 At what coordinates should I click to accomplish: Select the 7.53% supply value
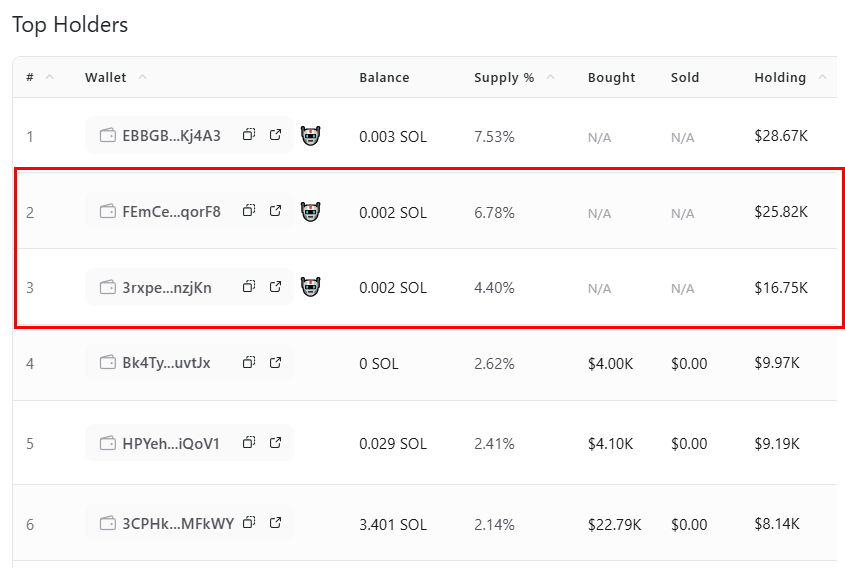pyautogui.click(x=494, y=136)
